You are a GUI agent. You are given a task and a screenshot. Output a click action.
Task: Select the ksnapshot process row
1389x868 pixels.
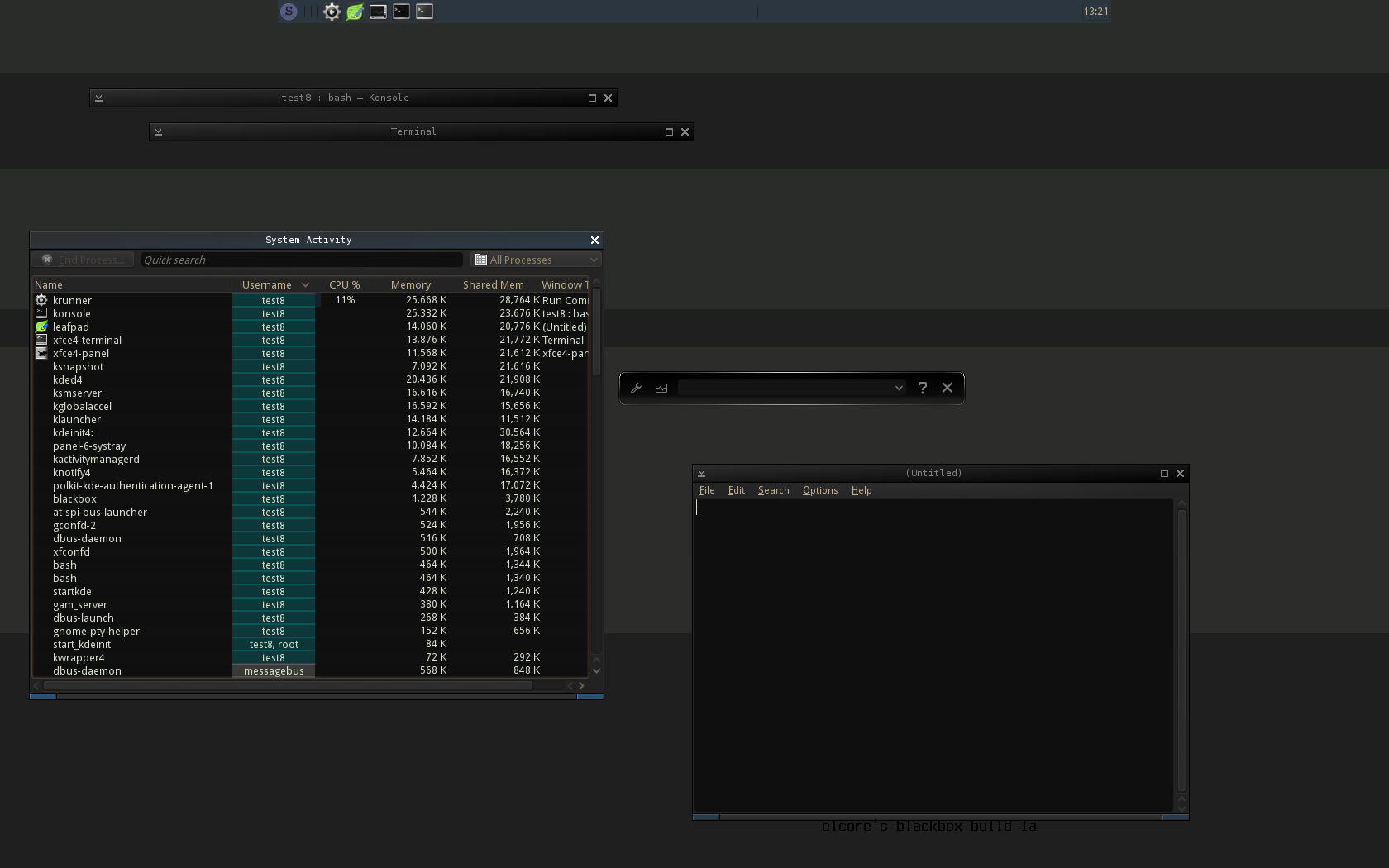click(x=310, y=366)
